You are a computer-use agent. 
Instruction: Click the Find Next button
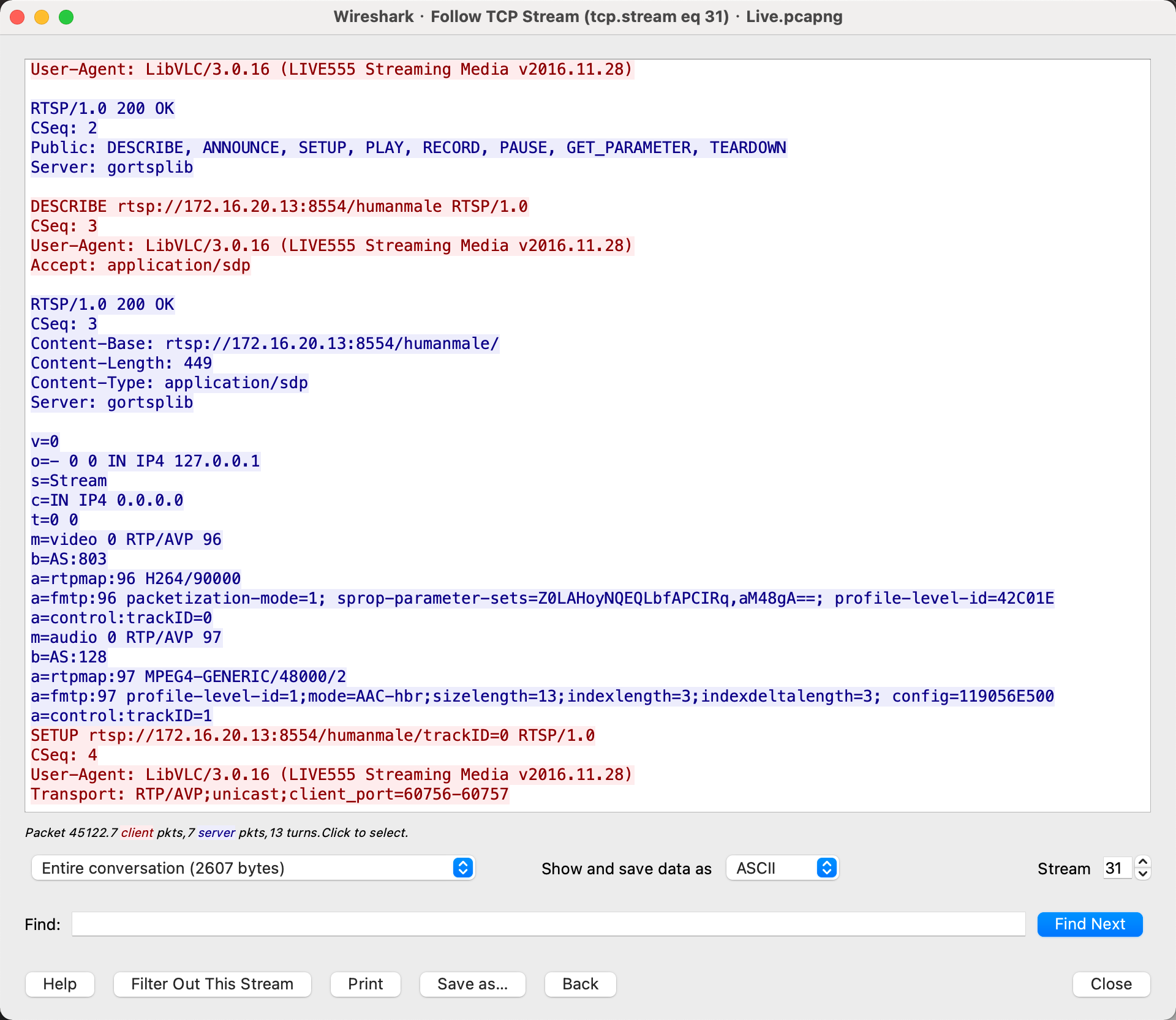[1089, 924]
